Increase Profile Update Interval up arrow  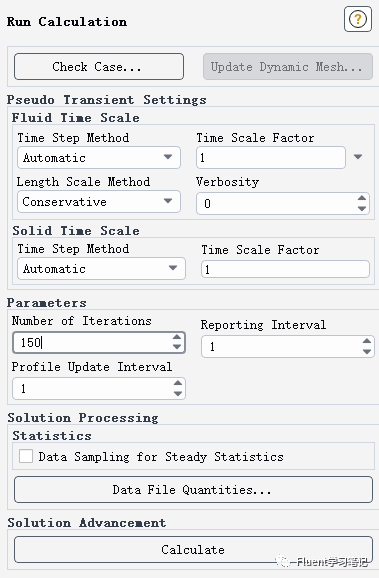pyautogui.click(x=178, y=383)
